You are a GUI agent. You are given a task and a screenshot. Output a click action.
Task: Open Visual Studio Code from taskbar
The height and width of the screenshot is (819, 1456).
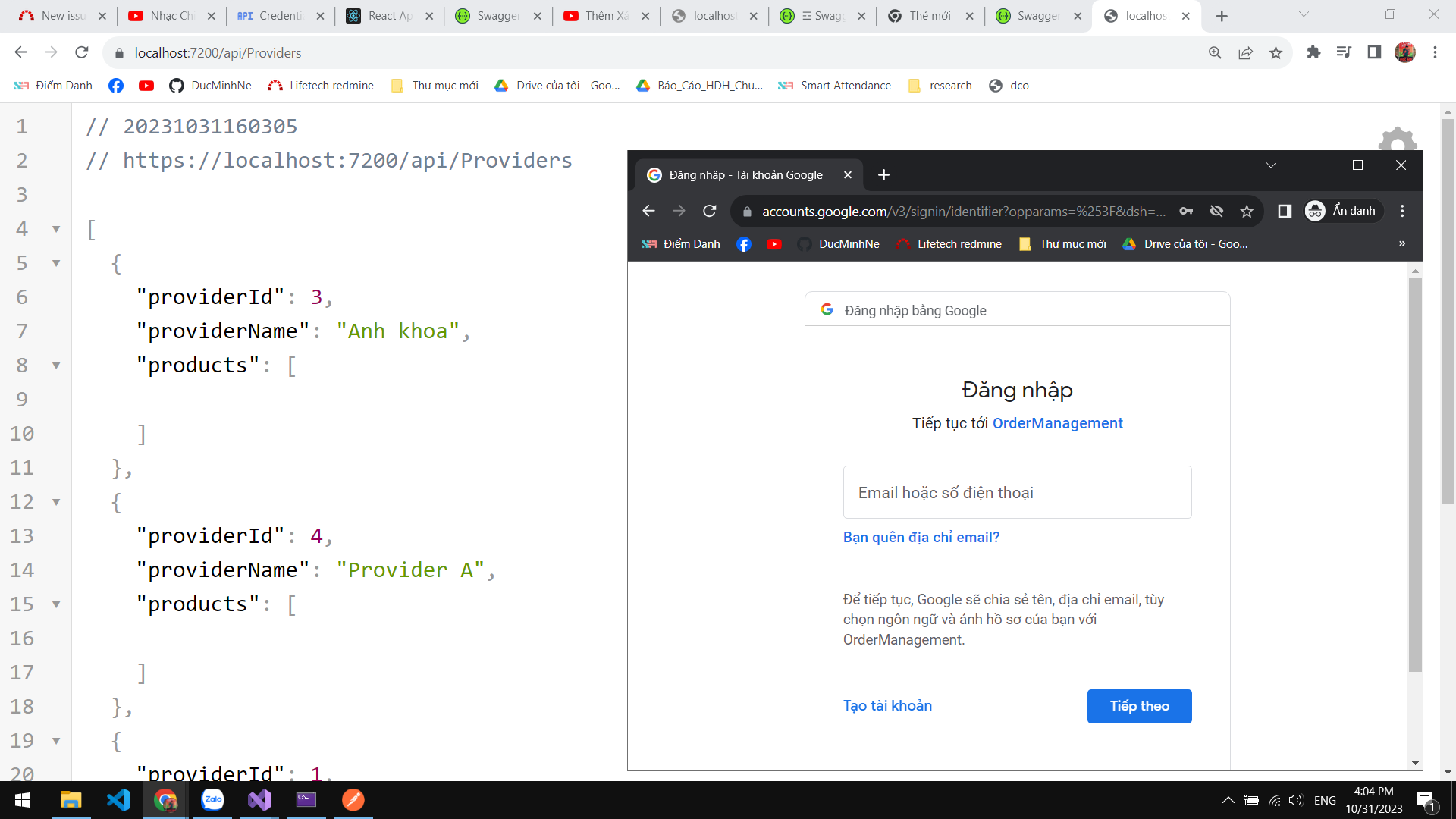tap(118, 800)
